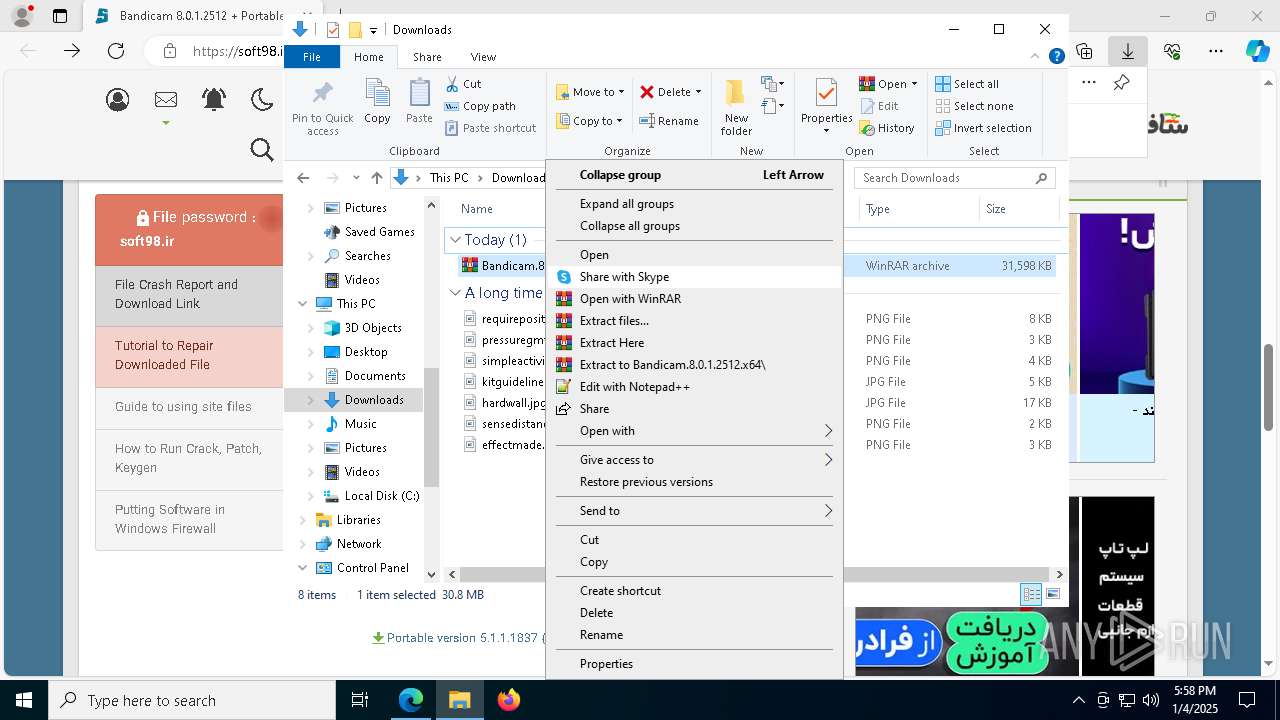Open Firefox from the taskbar
Viewport: 1280px width, 720px height.
coord(509,700)
